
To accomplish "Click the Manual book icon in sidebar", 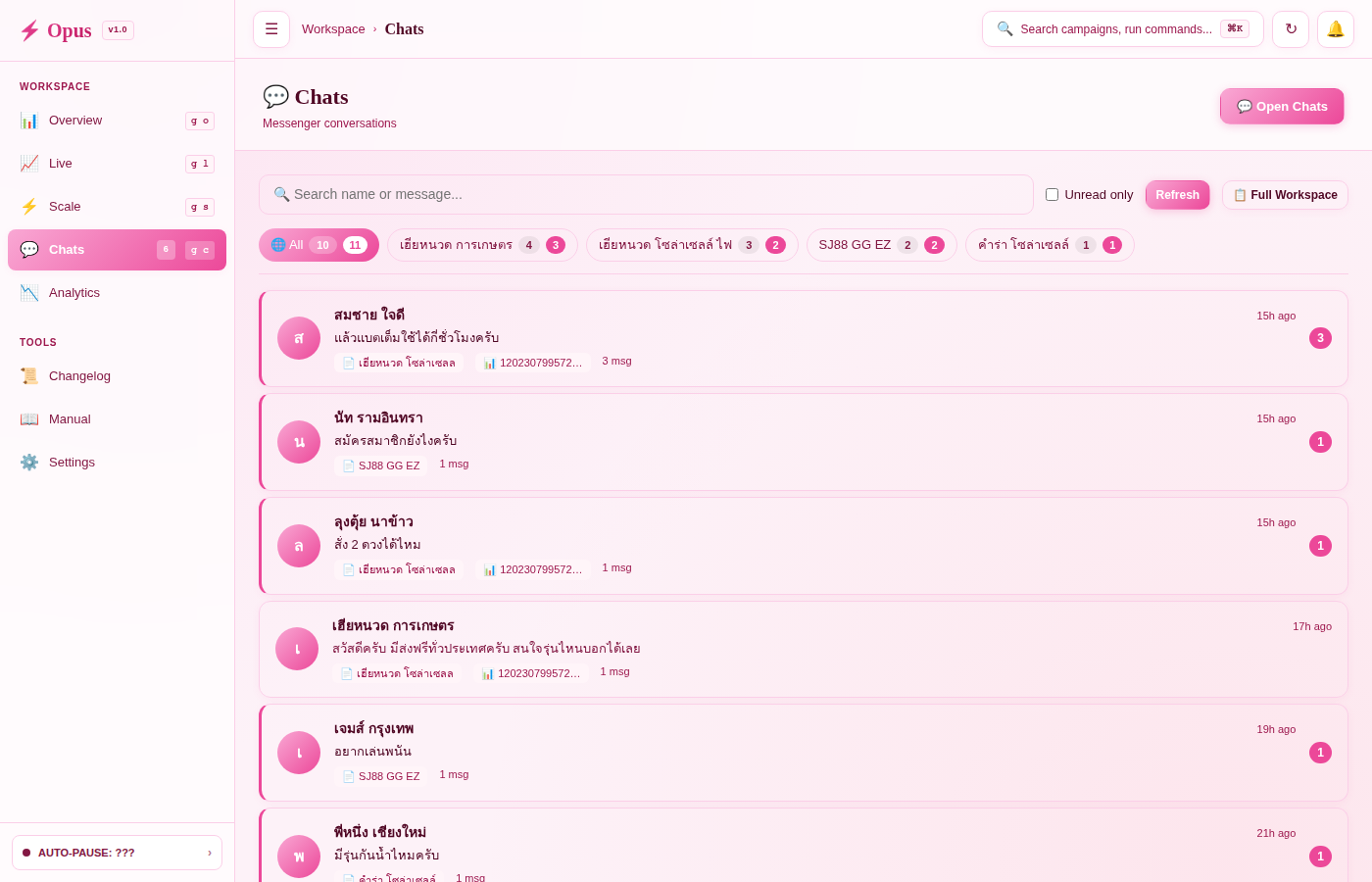I will pos(29,419).
